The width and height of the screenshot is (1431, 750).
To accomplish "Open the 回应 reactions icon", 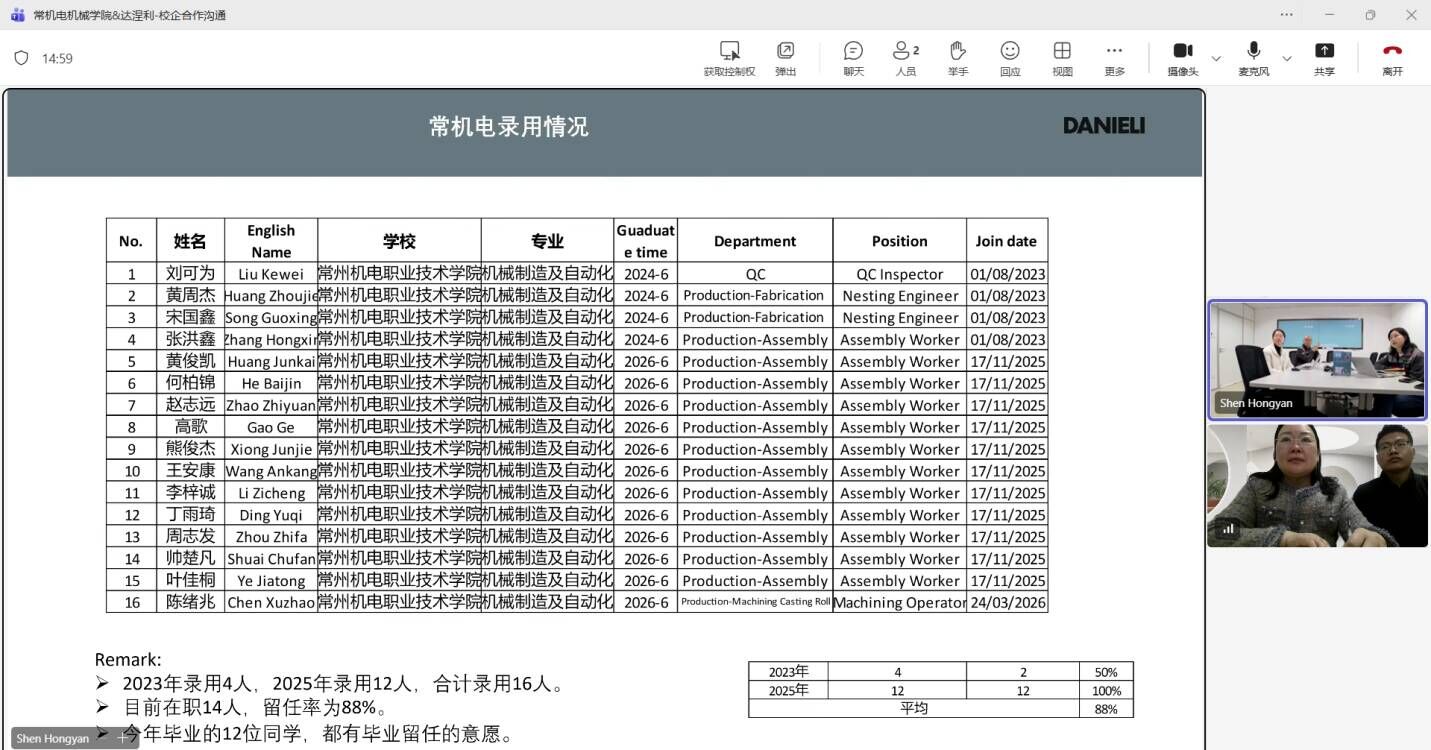I will coord(1010,51).
